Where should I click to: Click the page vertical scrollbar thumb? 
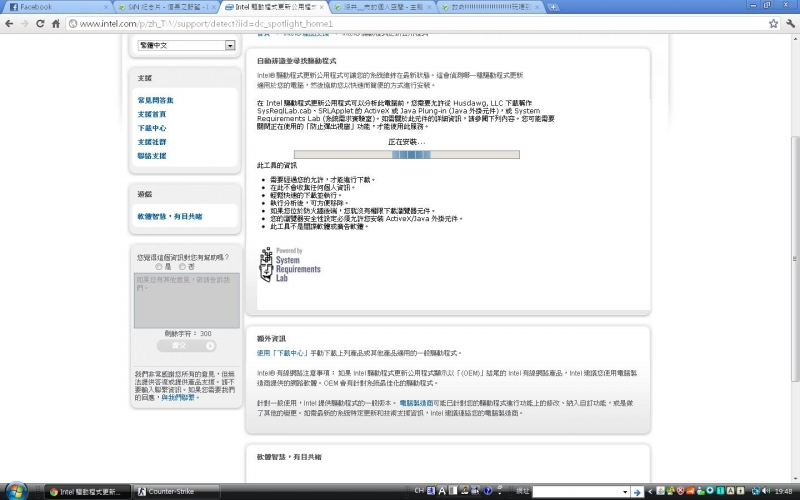pyautogui.click(x=795, y=259)
